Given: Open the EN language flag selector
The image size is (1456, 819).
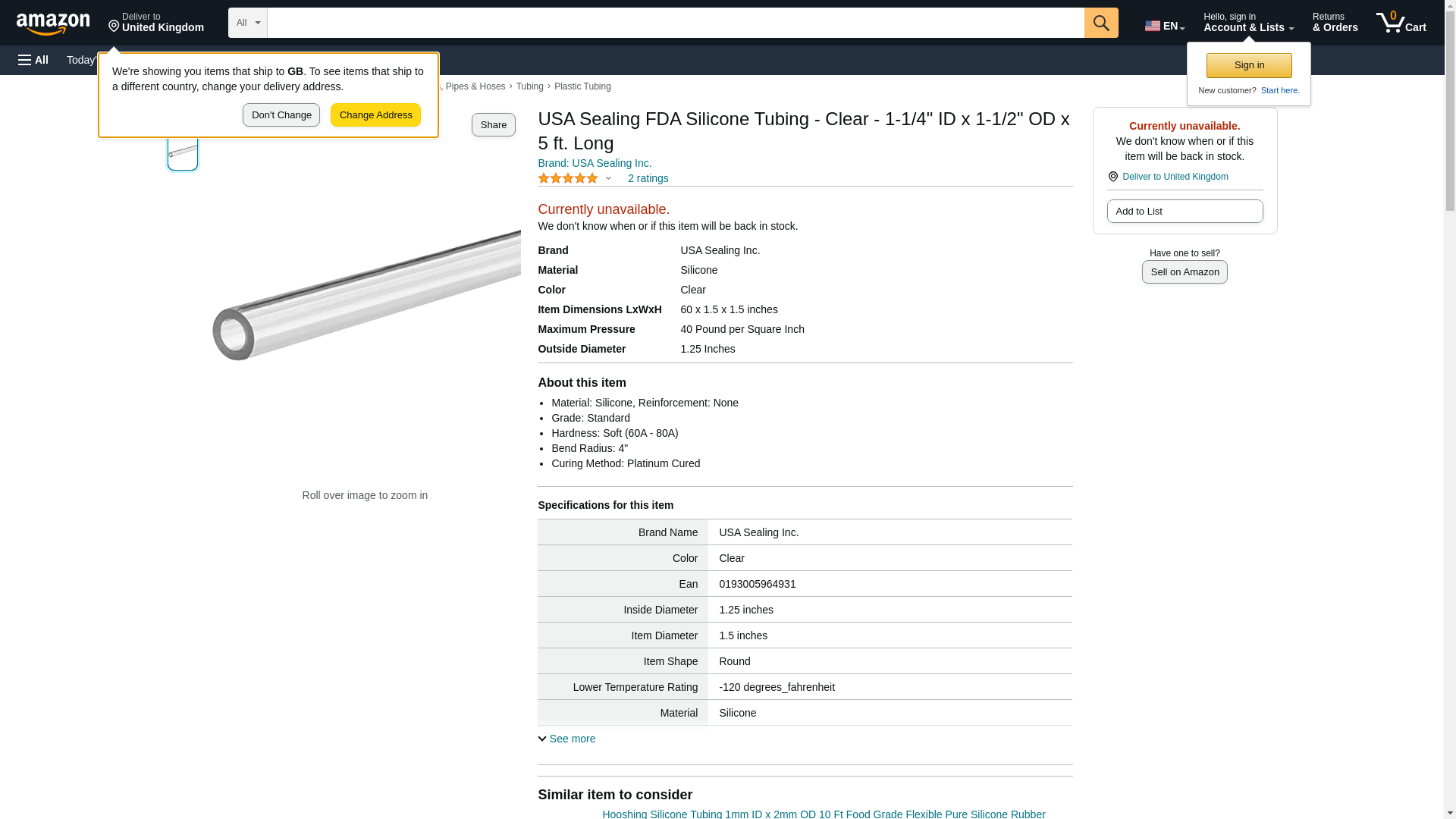Looking at the screenshot, I should point(1165,25).
